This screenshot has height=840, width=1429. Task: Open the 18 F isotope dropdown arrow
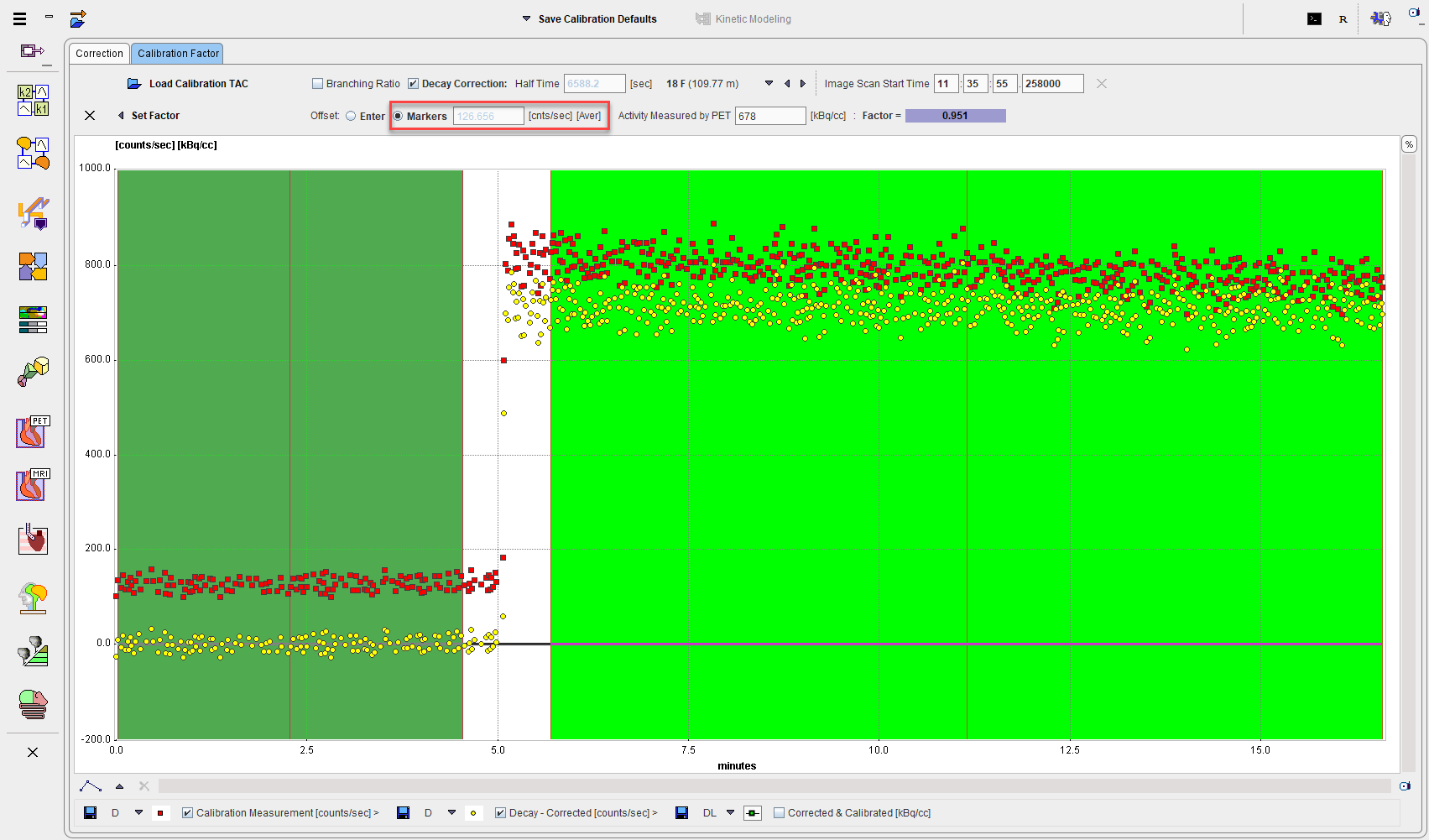[x=769, y=83]
